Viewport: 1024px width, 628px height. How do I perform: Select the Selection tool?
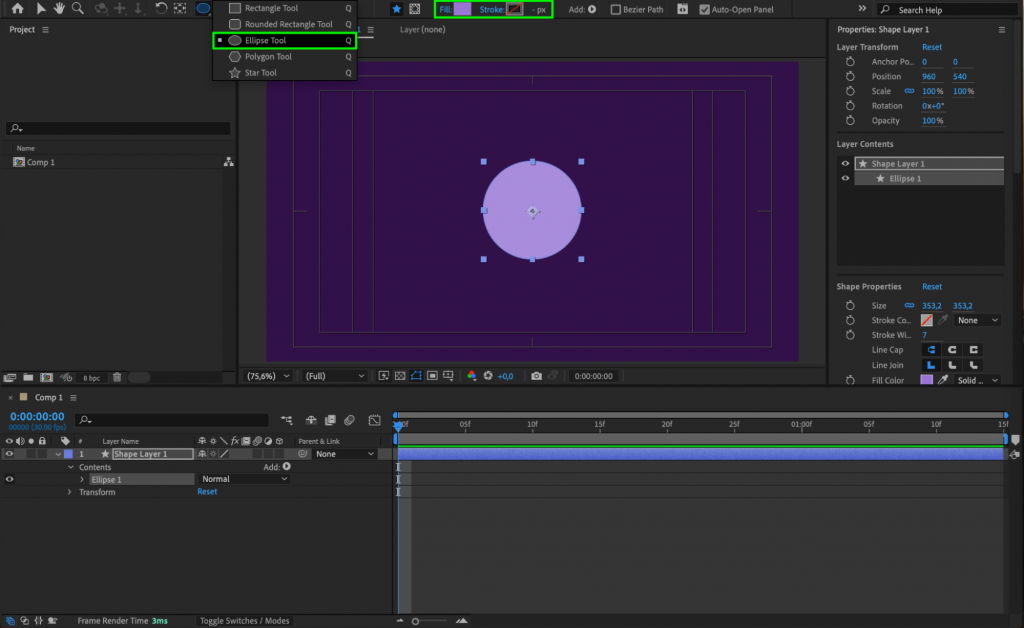click(x=42, y=8)
